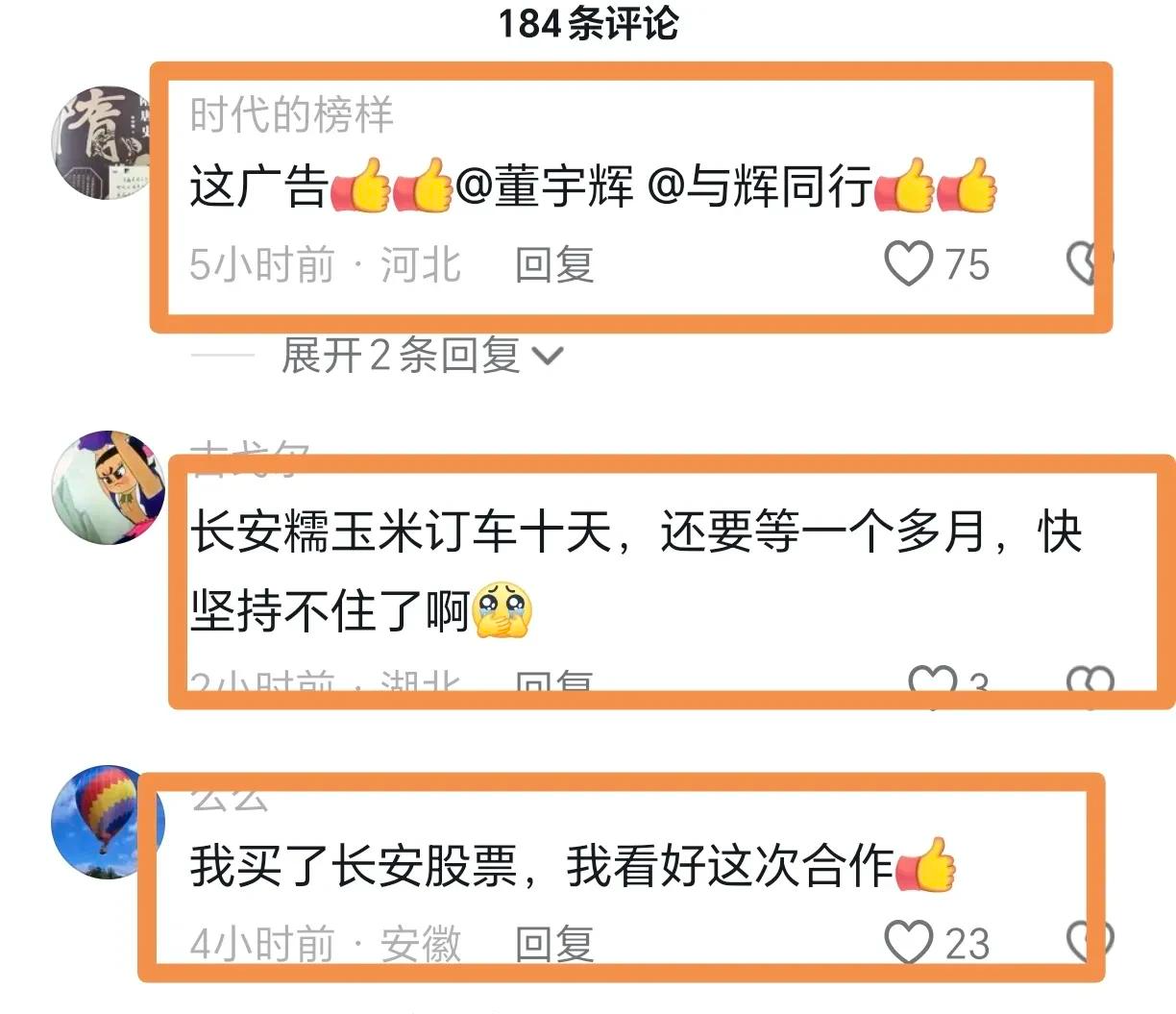
Task: Open the @与辉同行 mention
Action: (x=760, y=186)
